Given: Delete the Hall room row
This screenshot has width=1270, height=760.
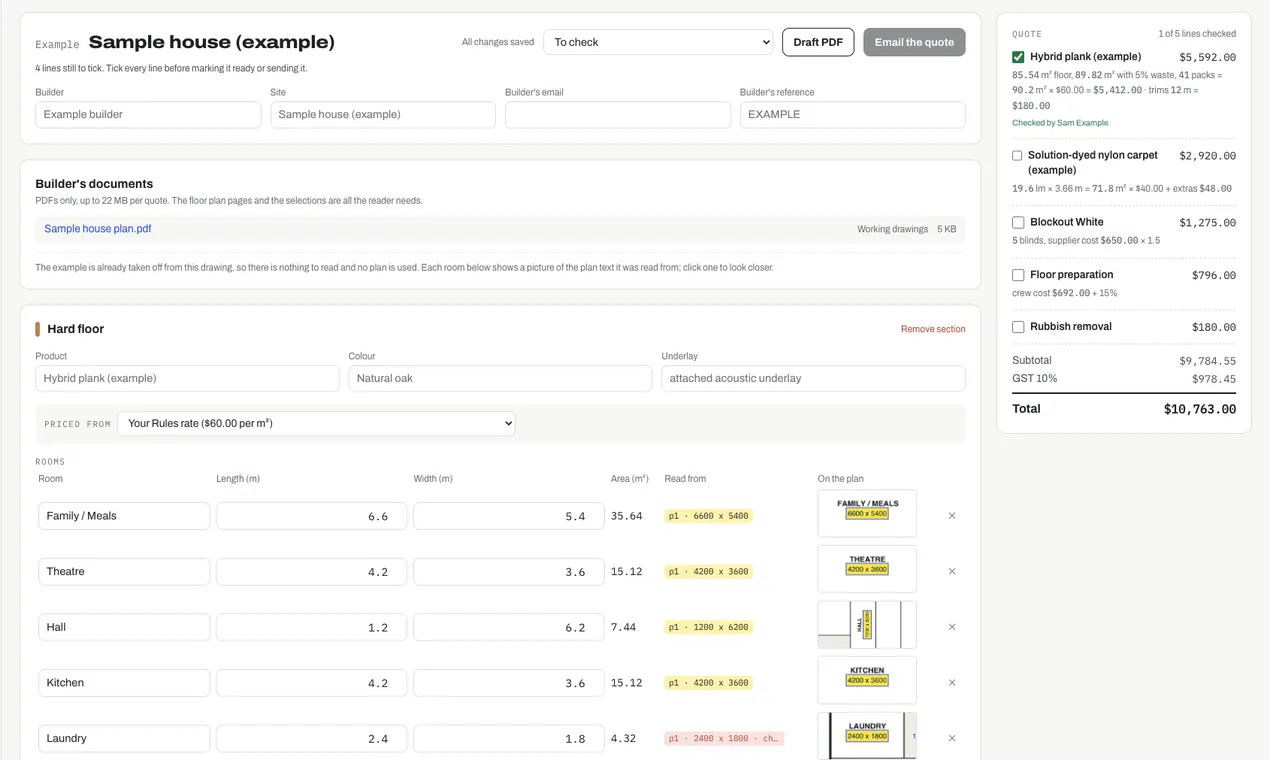Looking at the screenshot, I should (951, 627).
